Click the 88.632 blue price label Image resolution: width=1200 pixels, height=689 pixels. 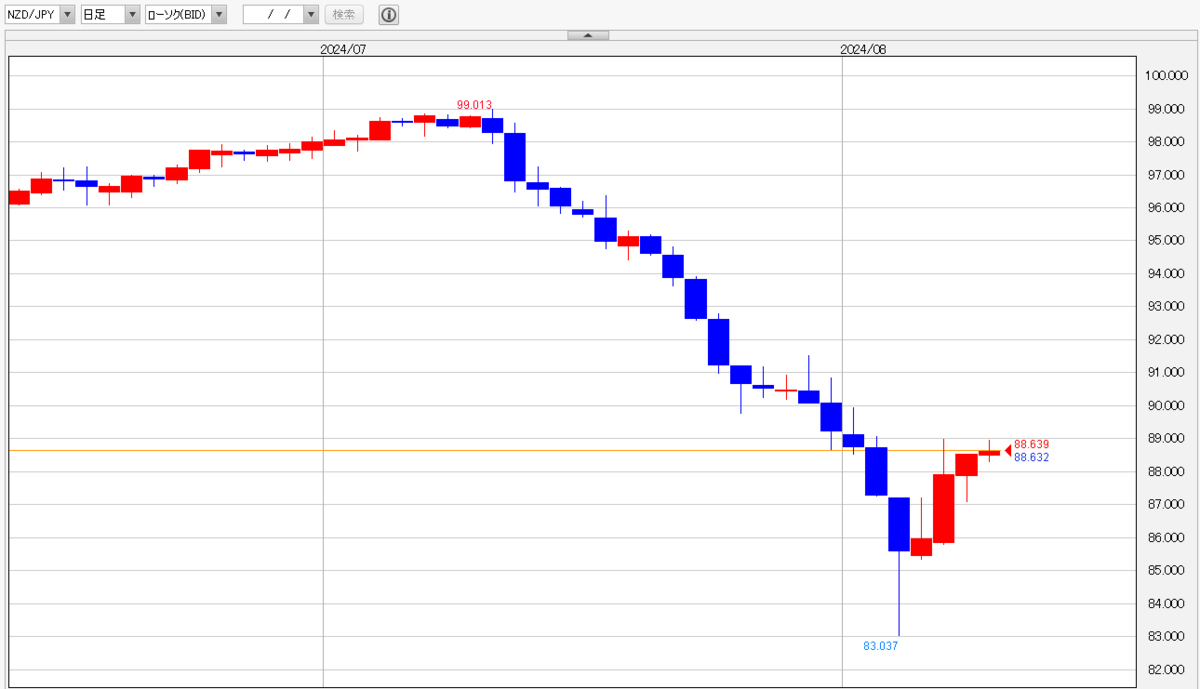[1031, 457]
